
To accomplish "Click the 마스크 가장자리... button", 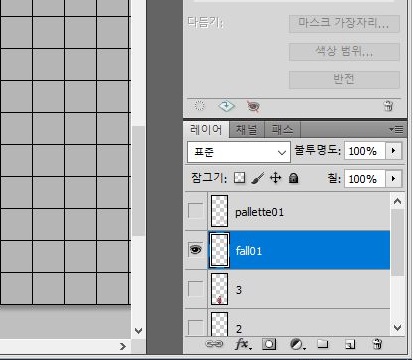I will pyautogui.click(x=344, y=23).
